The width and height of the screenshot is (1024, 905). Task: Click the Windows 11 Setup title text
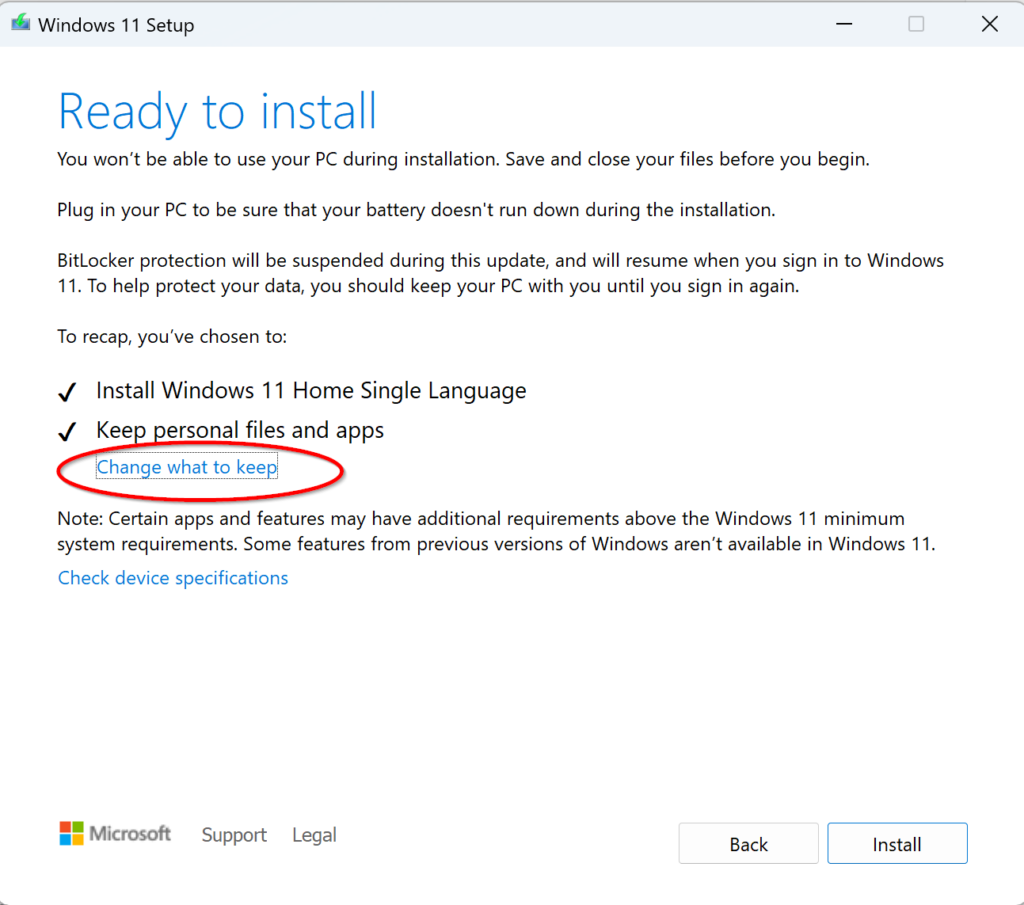(x=116, y=25)
